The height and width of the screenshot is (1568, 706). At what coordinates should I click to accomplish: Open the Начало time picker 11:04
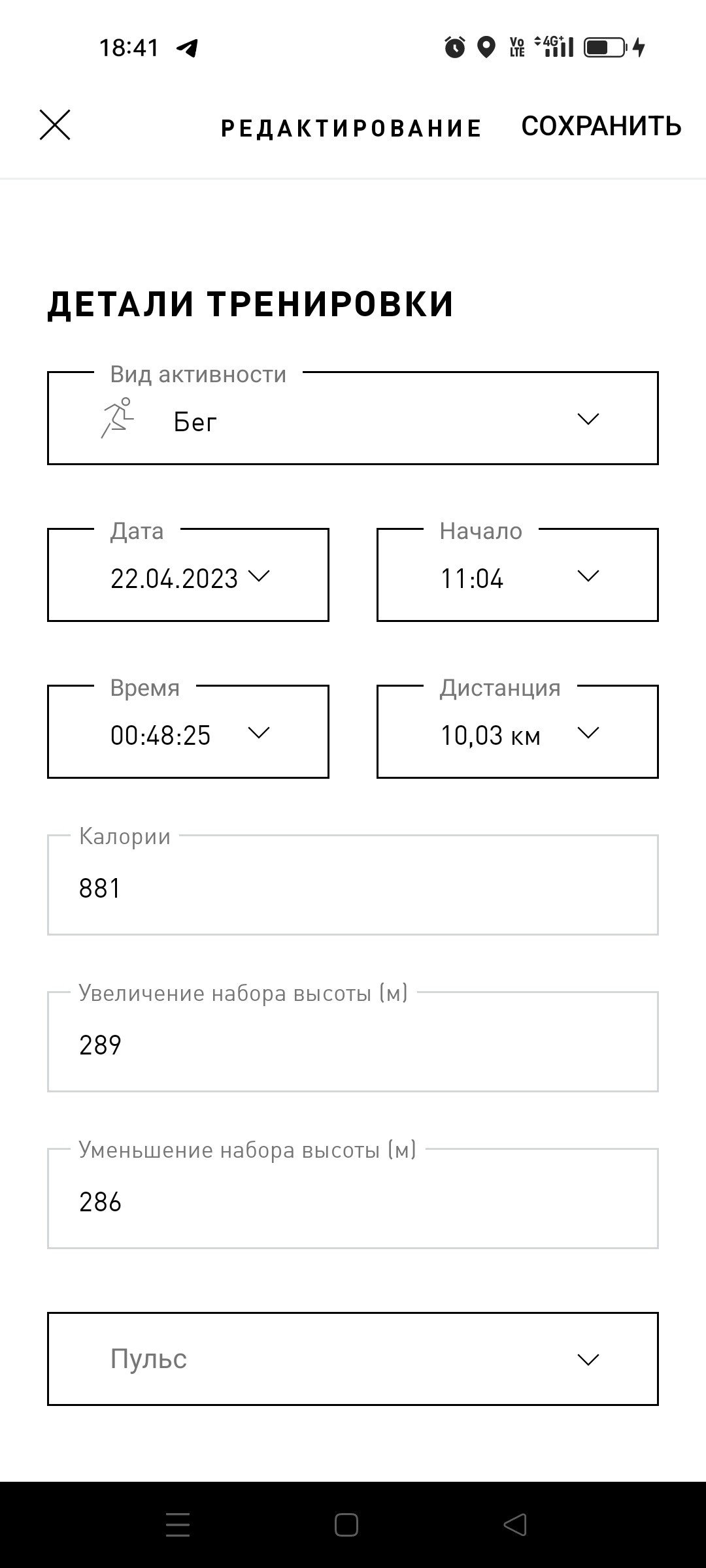pos(518,575)
